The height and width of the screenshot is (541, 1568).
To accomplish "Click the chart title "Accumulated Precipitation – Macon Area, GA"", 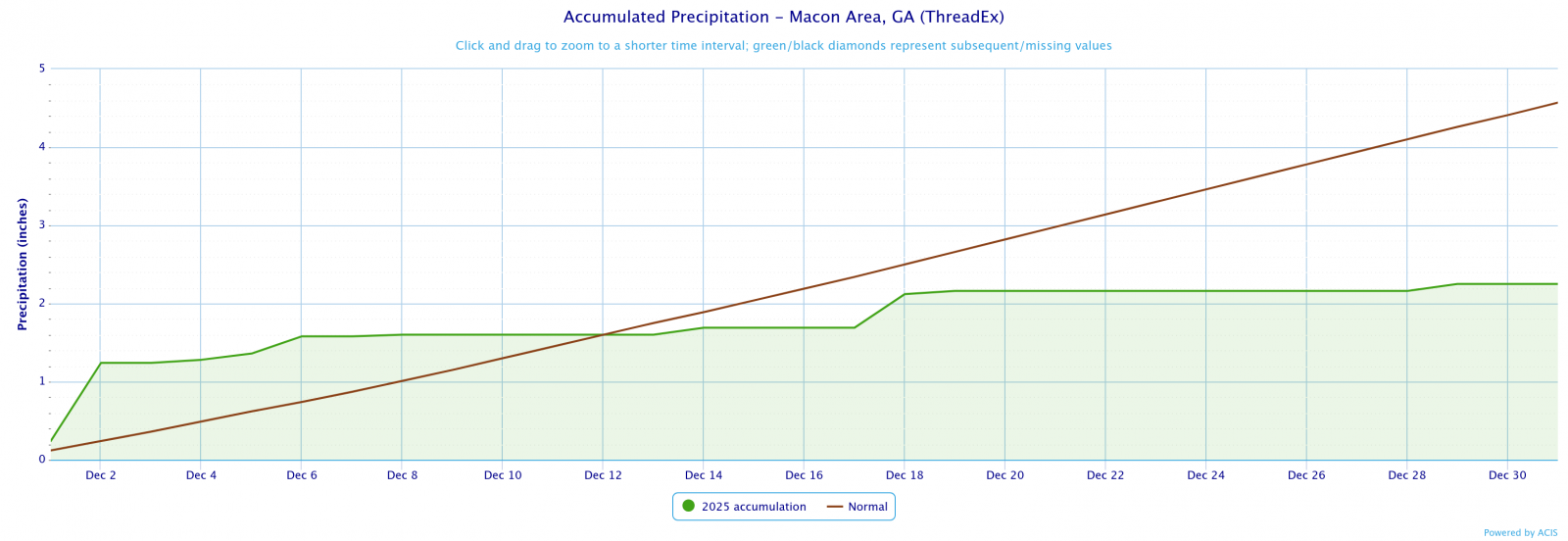I will coord(783,17).
